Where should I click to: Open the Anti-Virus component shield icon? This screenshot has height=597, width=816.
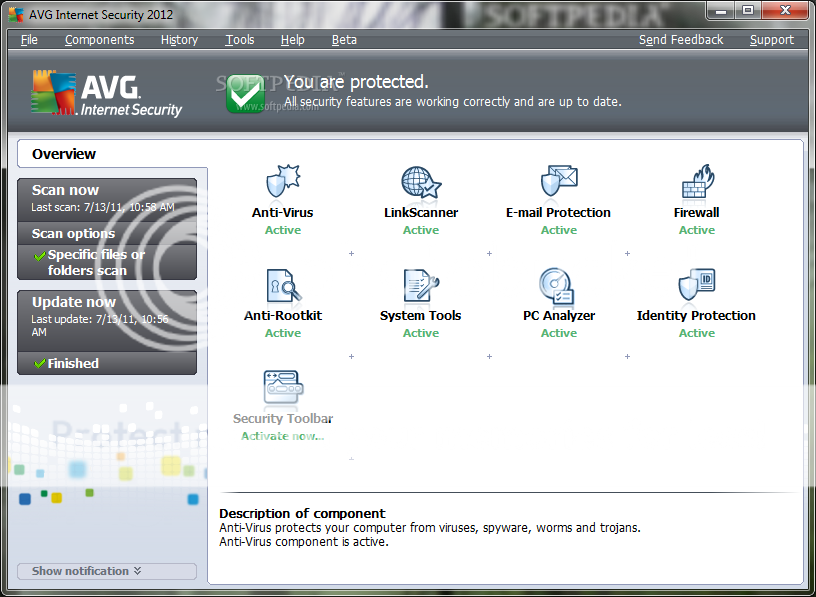283,181
